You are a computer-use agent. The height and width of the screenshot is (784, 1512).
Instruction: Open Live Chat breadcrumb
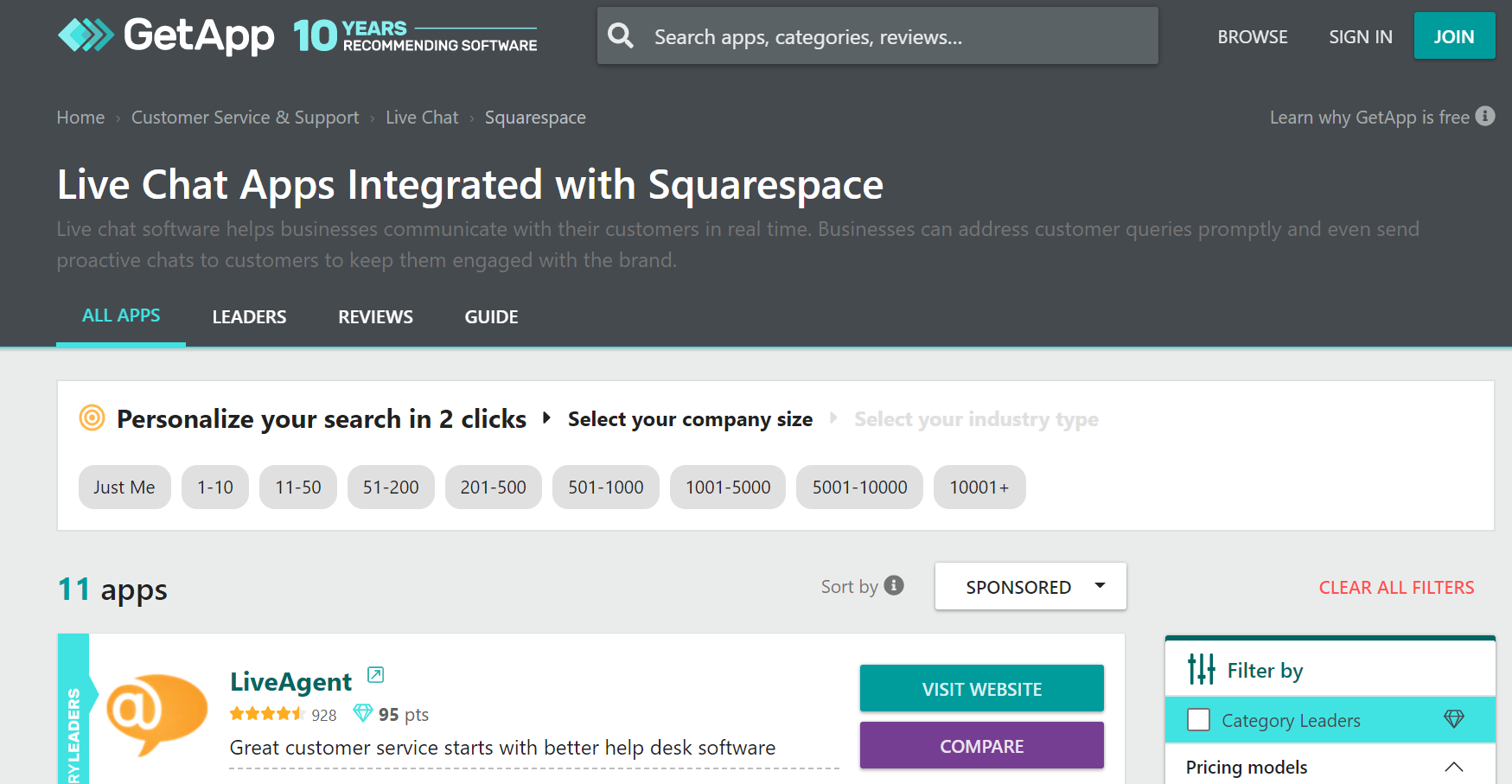pos(422,118)
